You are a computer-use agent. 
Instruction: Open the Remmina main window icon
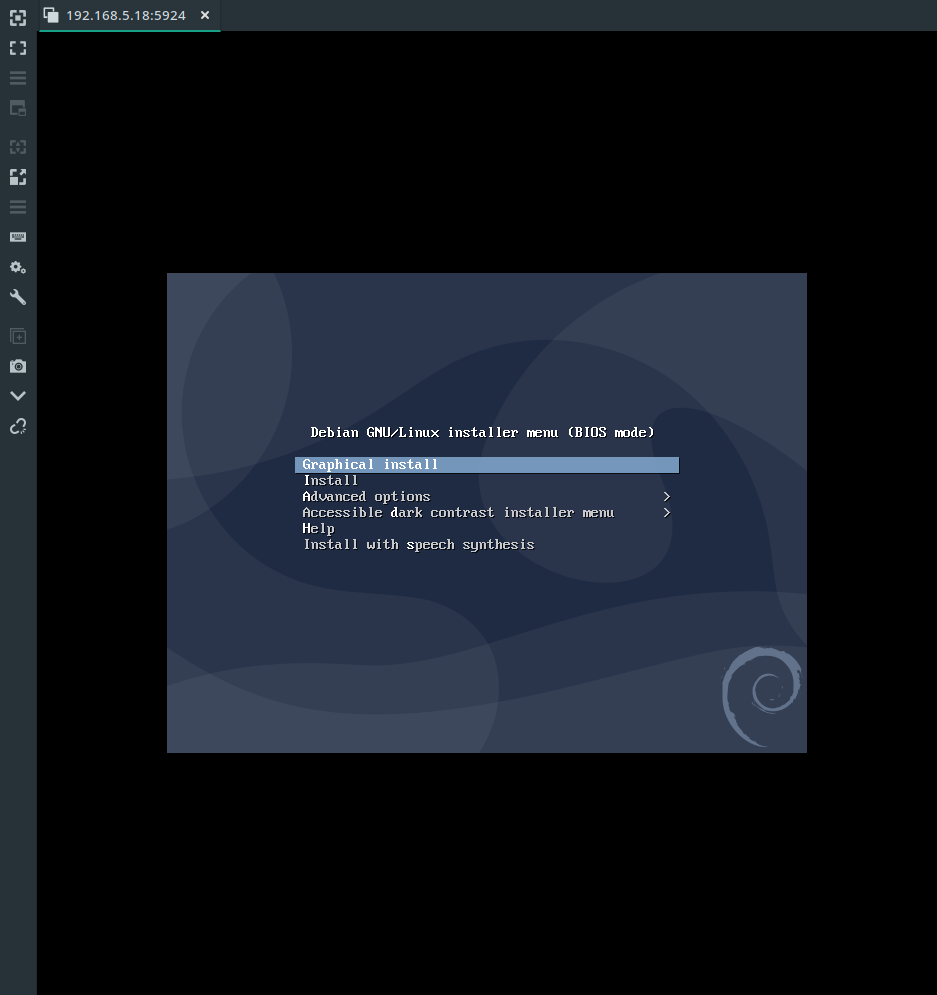(x=18, y=18)
